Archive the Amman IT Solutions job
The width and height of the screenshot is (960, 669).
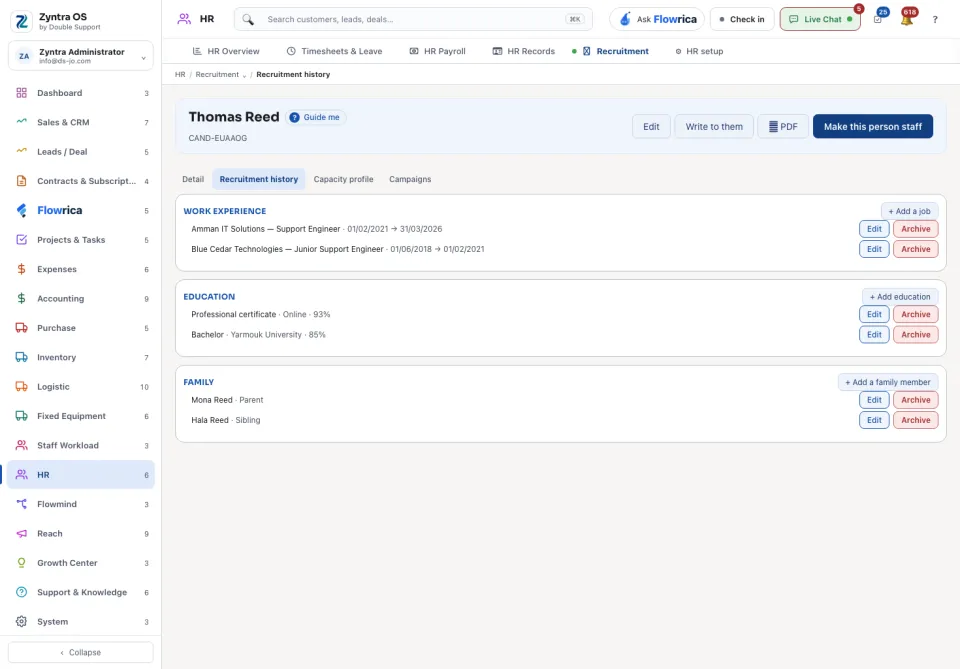[x=915, y=229]
